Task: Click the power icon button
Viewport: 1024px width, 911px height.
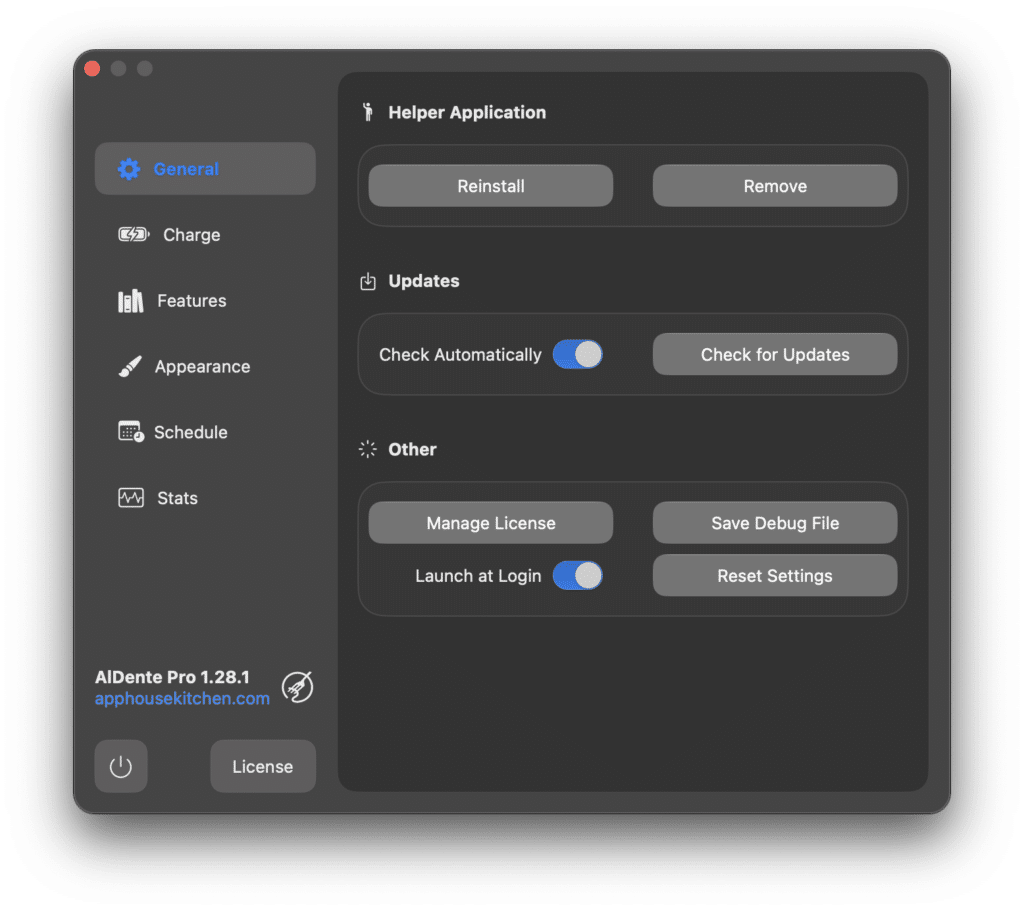Action: pos(121,767)
